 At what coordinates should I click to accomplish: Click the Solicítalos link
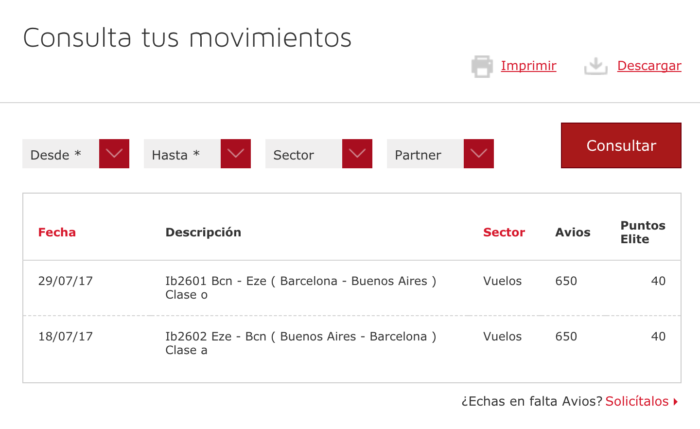click(636, 401)
